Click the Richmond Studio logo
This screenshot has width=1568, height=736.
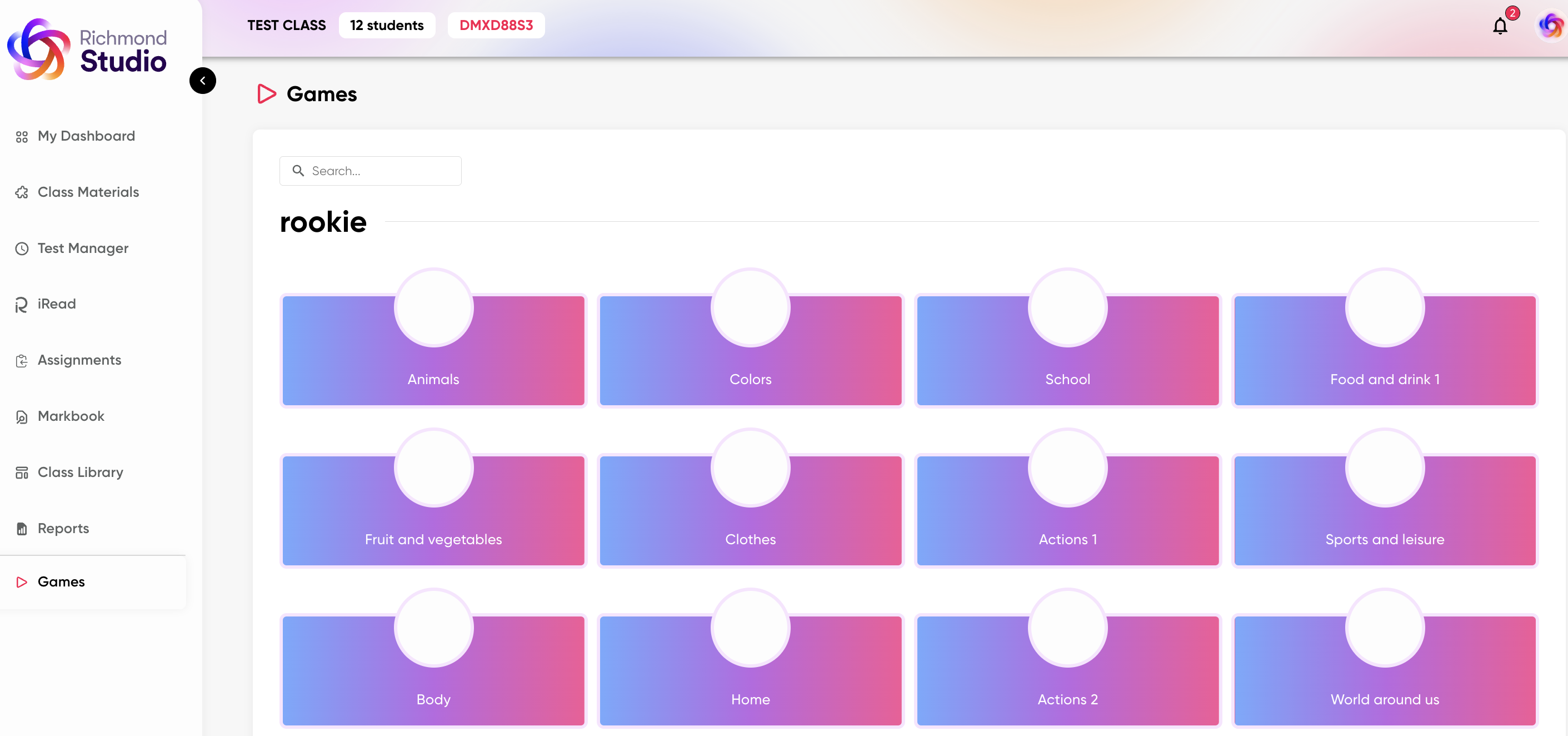tap(88, 49)
